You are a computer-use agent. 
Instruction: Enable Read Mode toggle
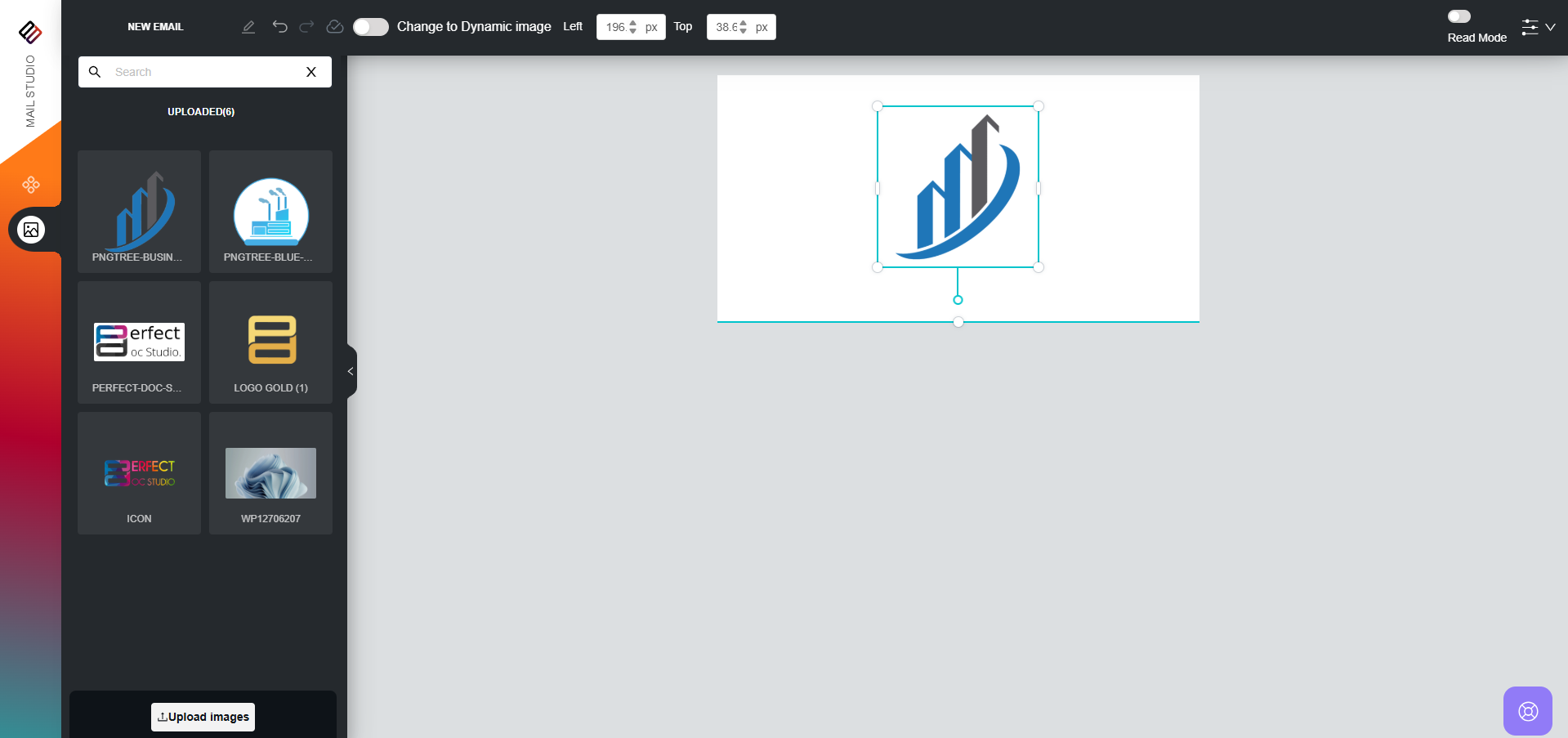point(1459,16)
